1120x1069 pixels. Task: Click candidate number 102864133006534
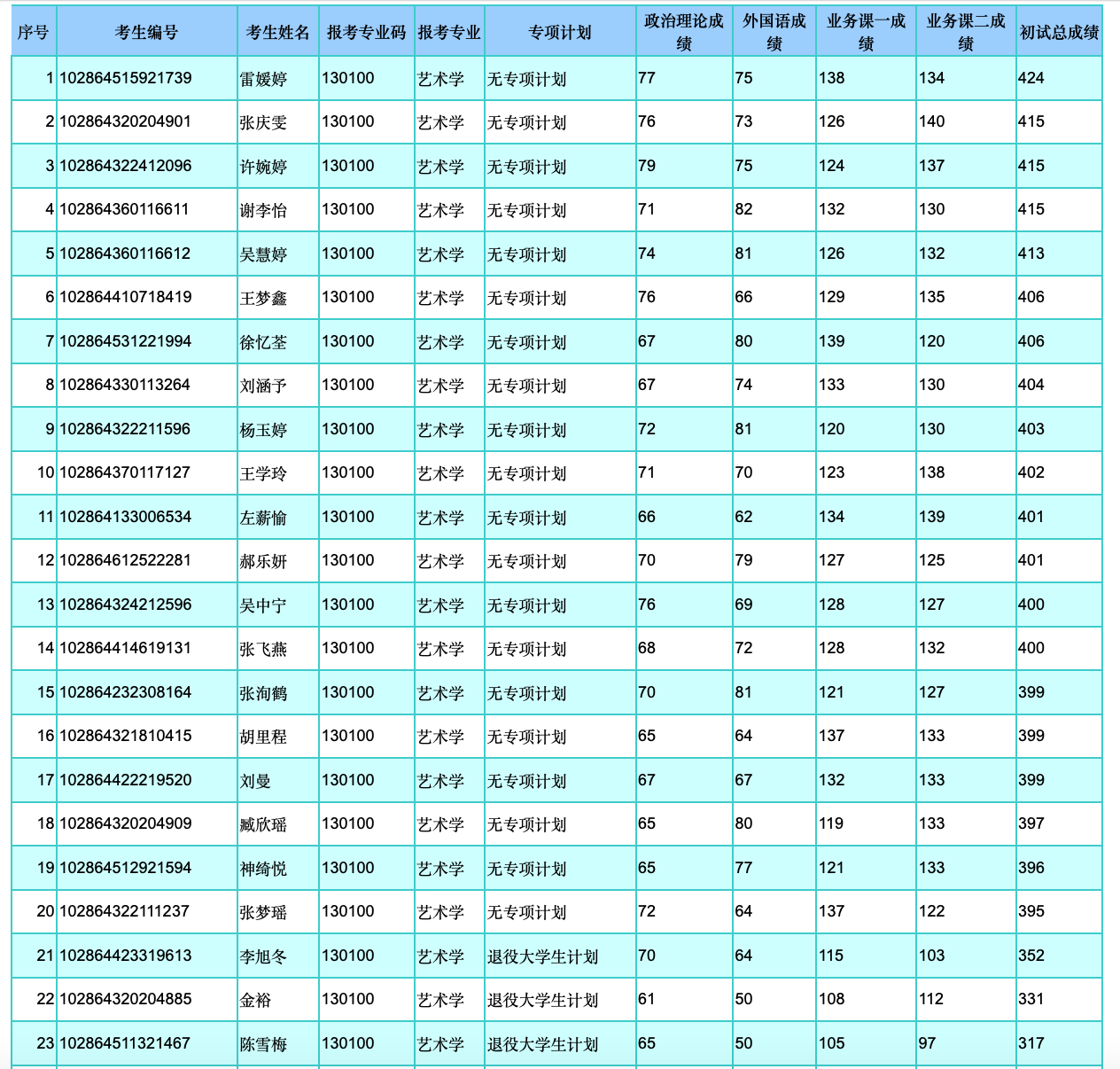[125, 517]
